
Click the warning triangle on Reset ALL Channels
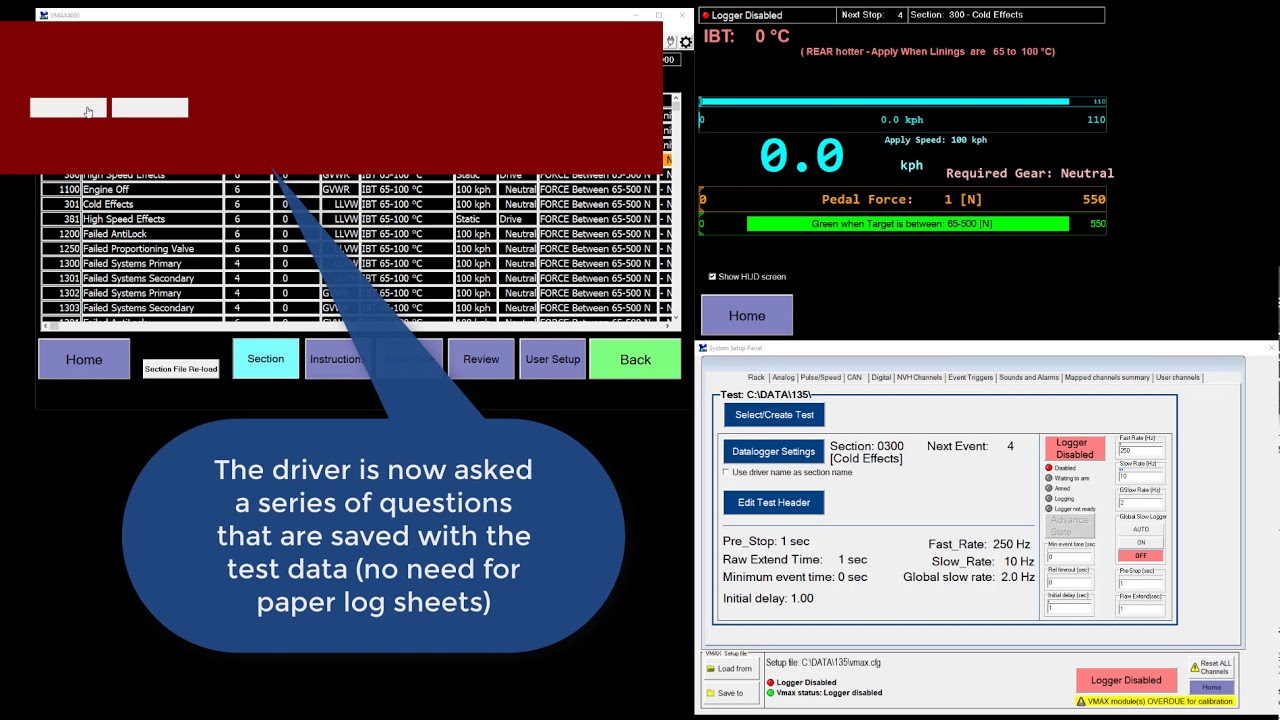click(x=1194, y=668)
